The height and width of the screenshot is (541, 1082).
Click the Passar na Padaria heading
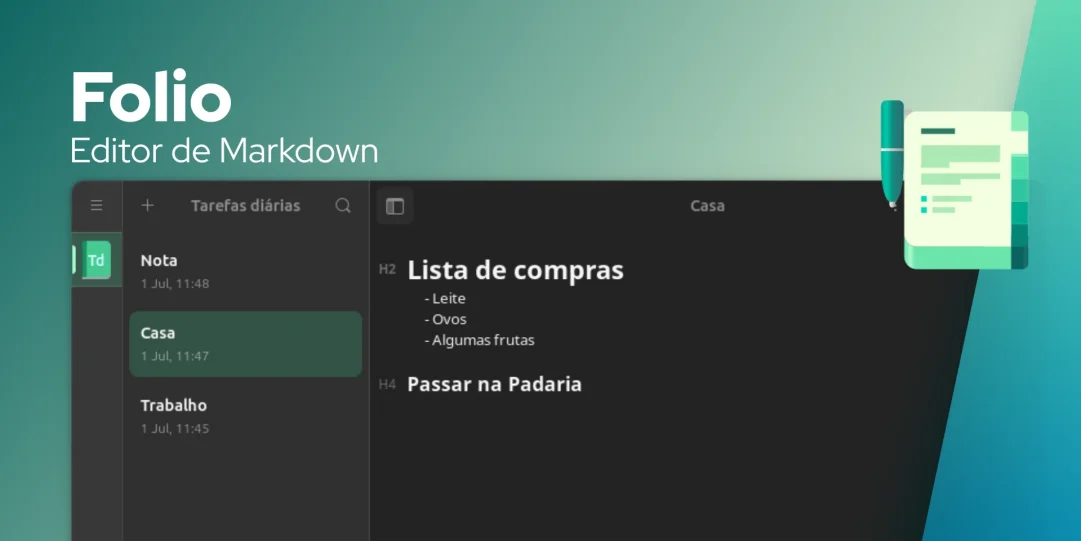pos(494,384)
